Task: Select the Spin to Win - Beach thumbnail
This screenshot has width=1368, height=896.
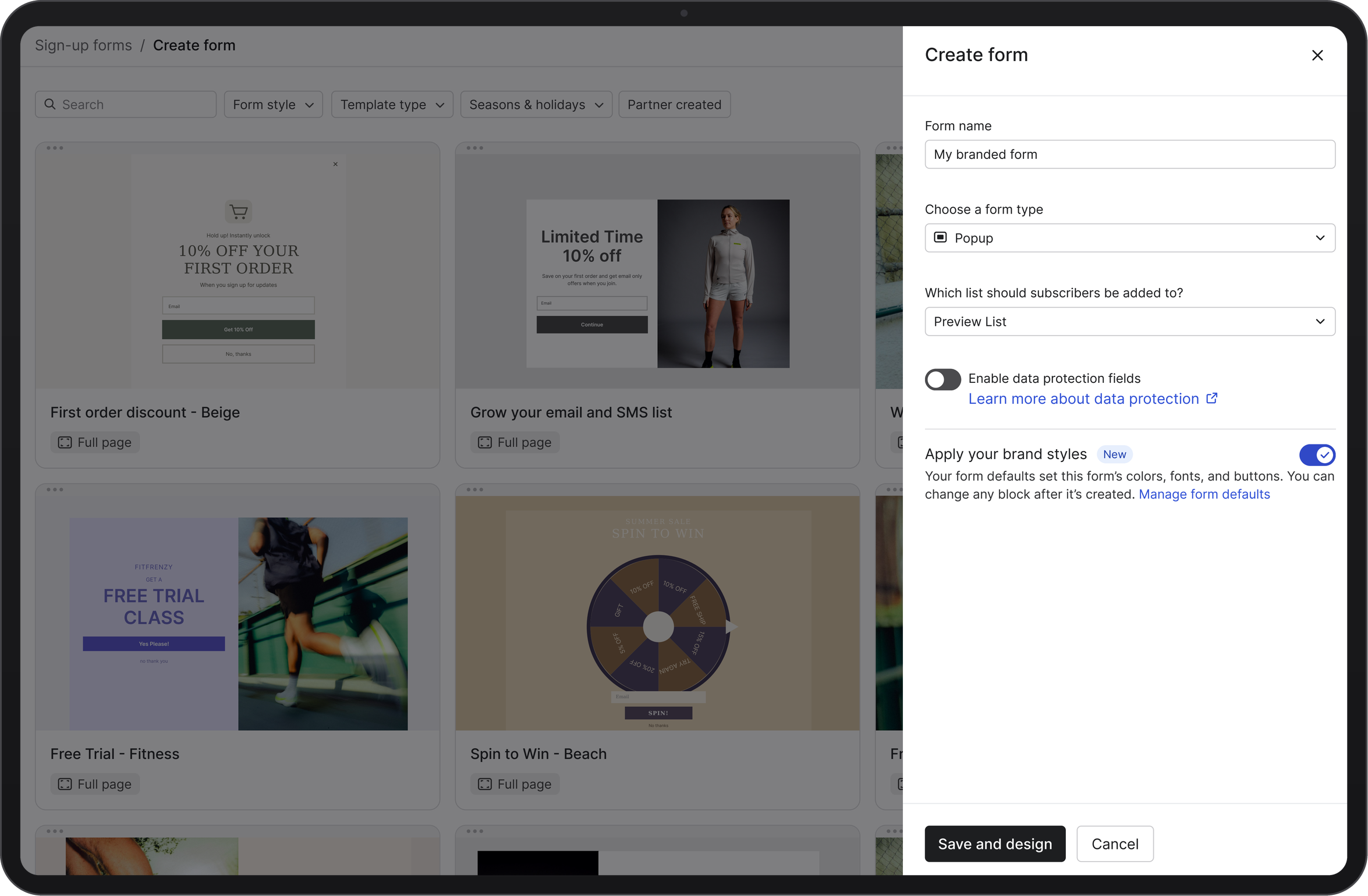Action: pos(657,614)
